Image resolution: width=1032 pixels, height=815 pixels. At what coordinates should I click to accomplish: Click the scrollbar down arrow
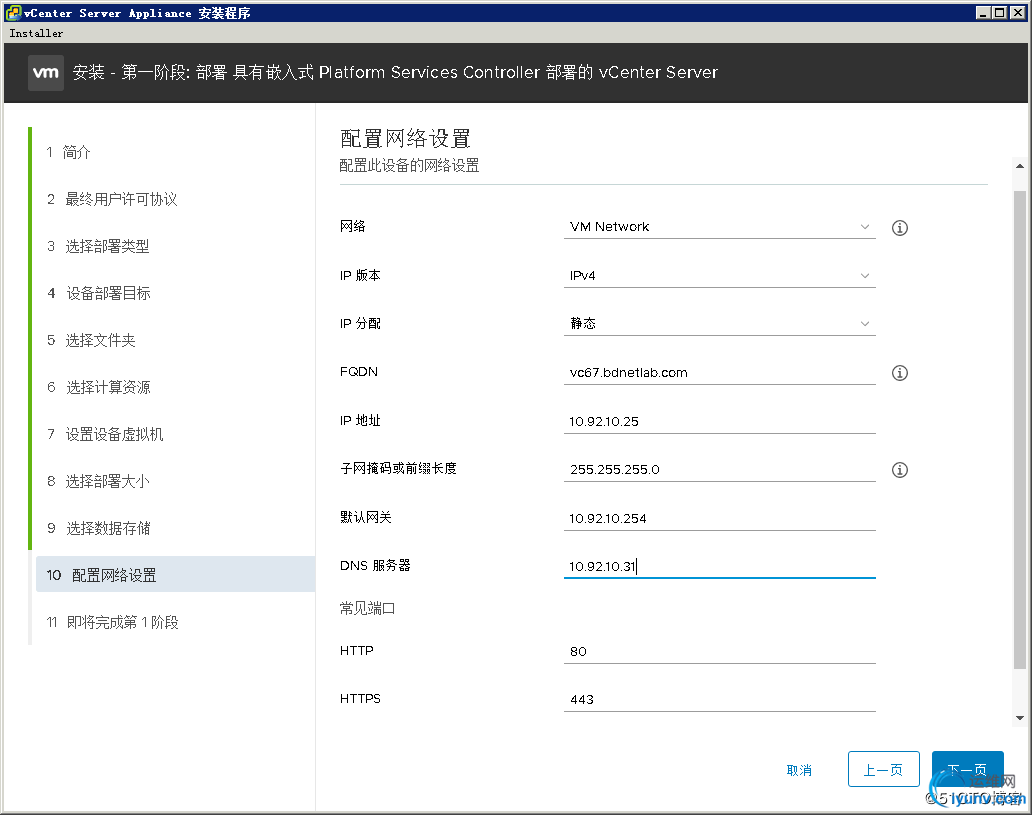1019,718
